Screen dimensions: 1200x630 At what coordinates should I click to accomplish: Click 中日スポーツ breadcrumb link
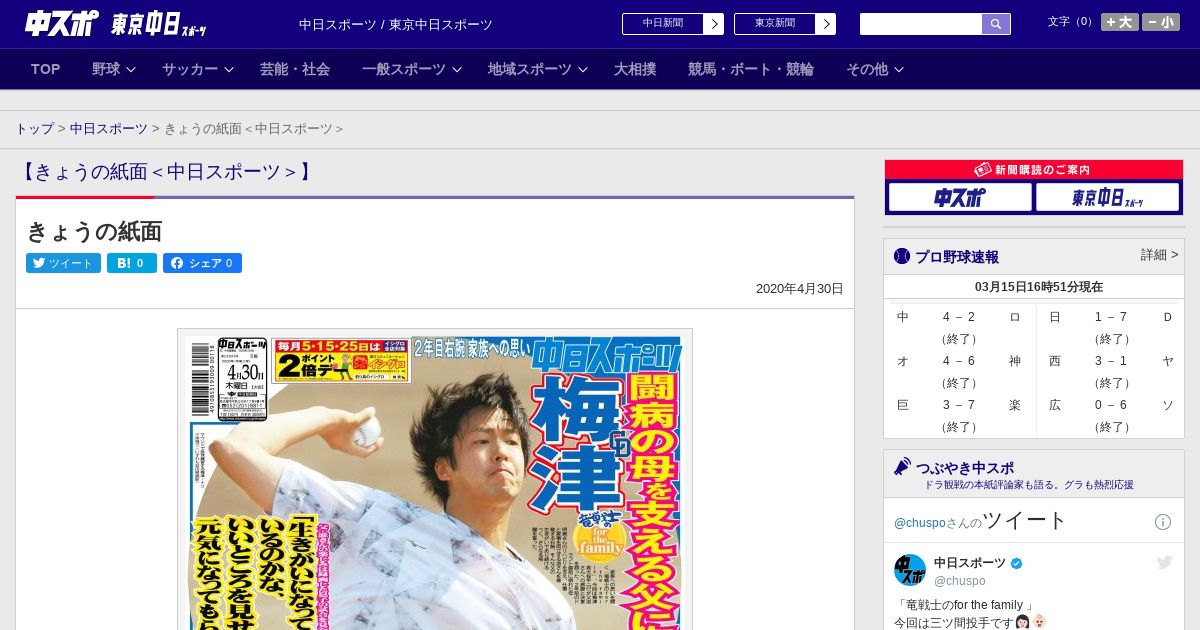(x=109, y=129)
